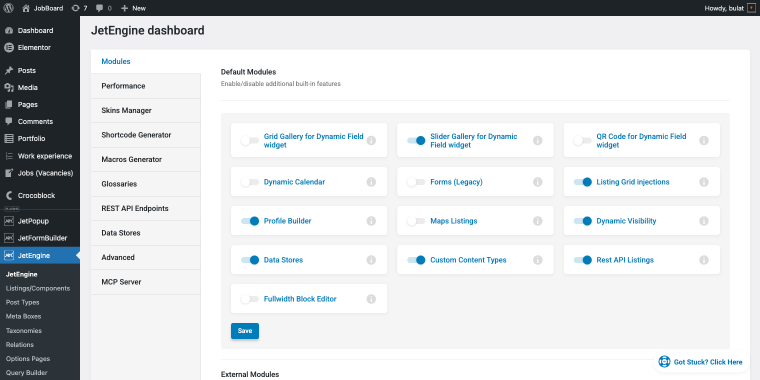Open the Advanced tab
This screenshot has width=760, height=380.
(x=145, y=257)
